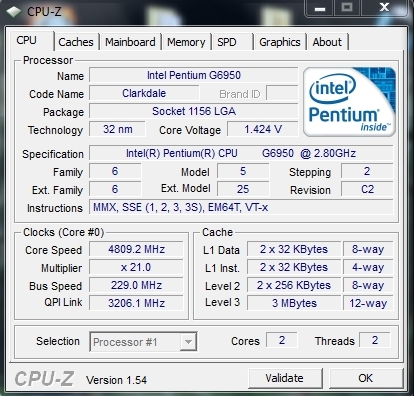The width and height of the screenshot is (414, 396).
Task: Select the CPU tab
Action: click(31, 41)
